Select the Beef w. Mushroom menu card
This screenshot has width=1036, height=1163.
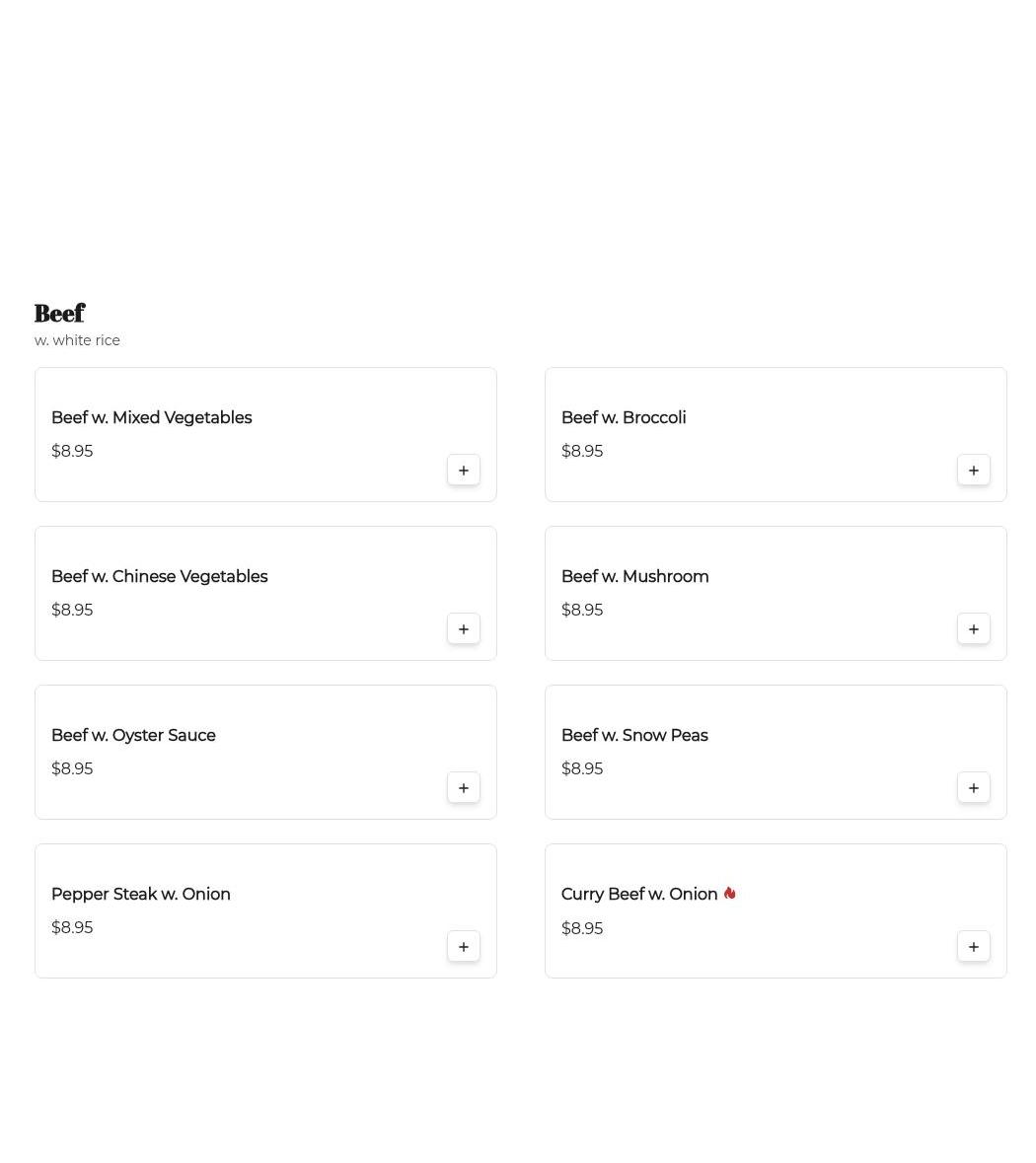(x=776, y=594)
